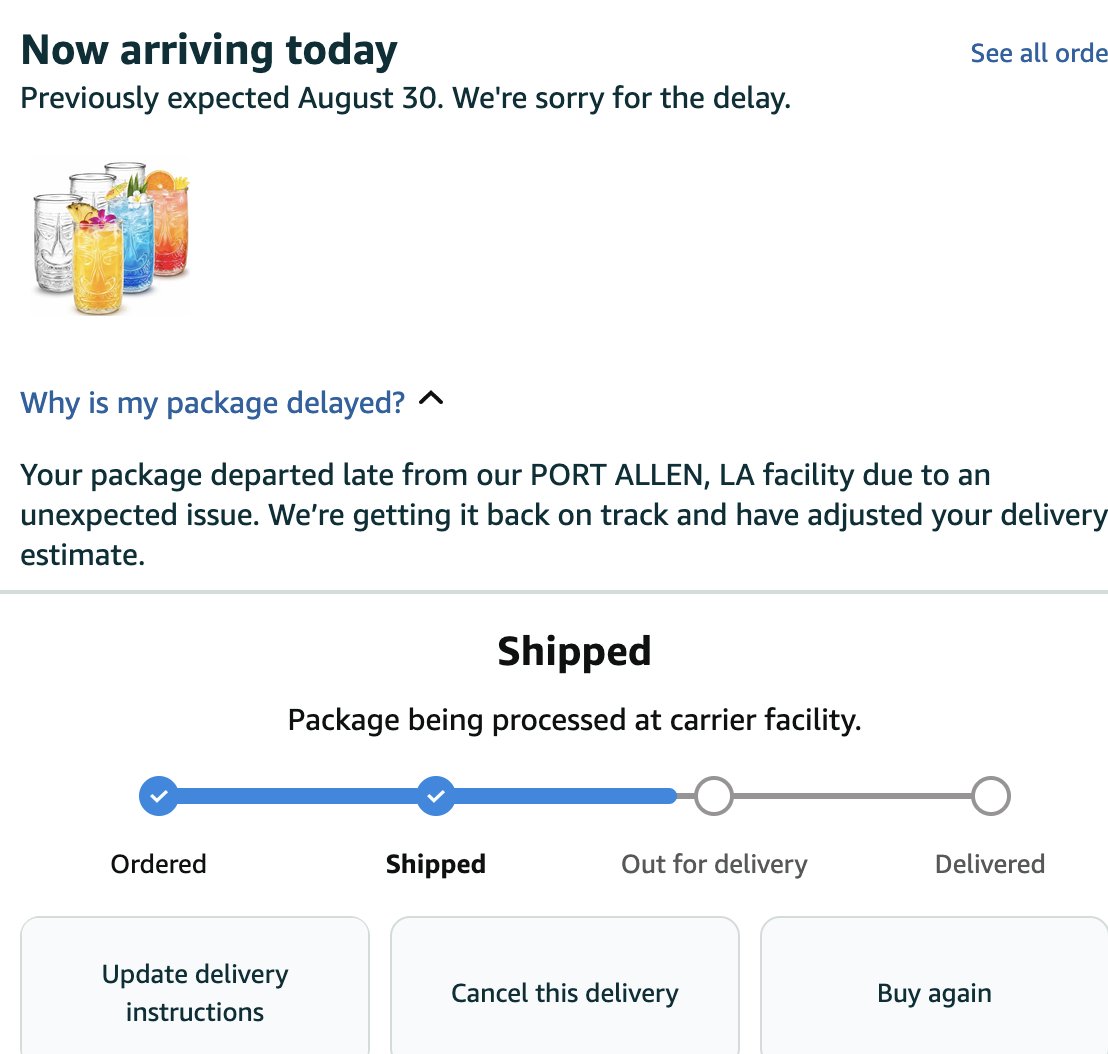Click the tiki glasses product image
This screenshot has height=1054, width=1108.
(111, 237)
